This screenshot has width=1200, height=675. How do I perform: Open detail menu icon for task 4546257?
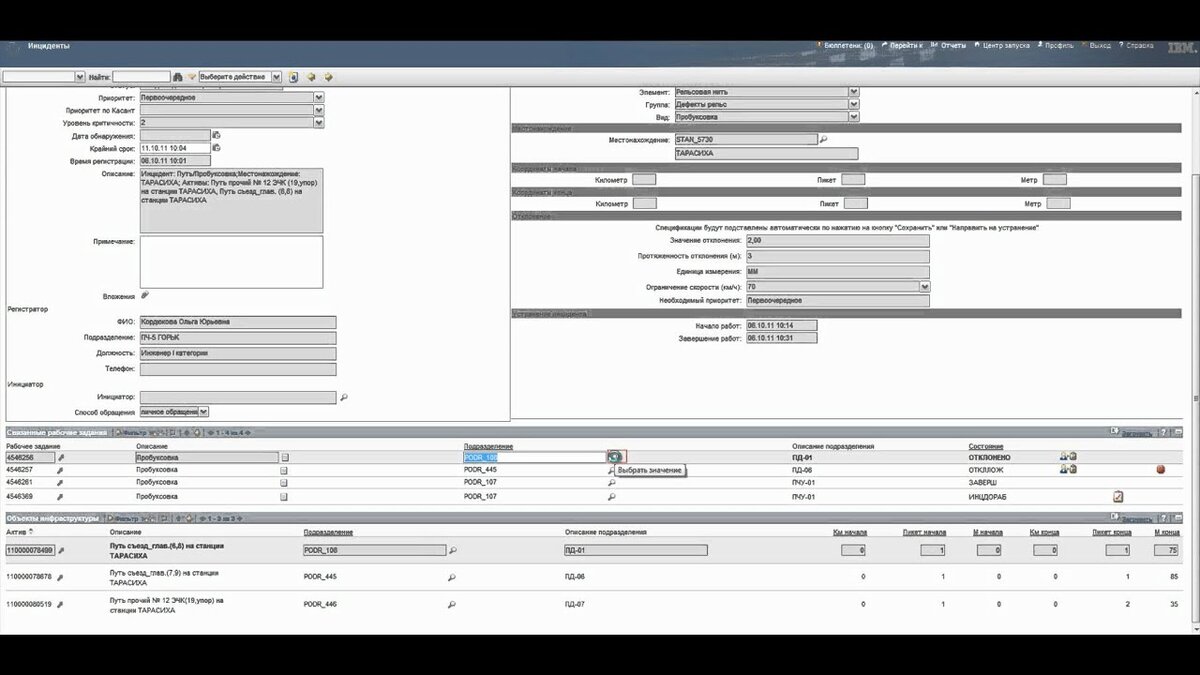60,470
